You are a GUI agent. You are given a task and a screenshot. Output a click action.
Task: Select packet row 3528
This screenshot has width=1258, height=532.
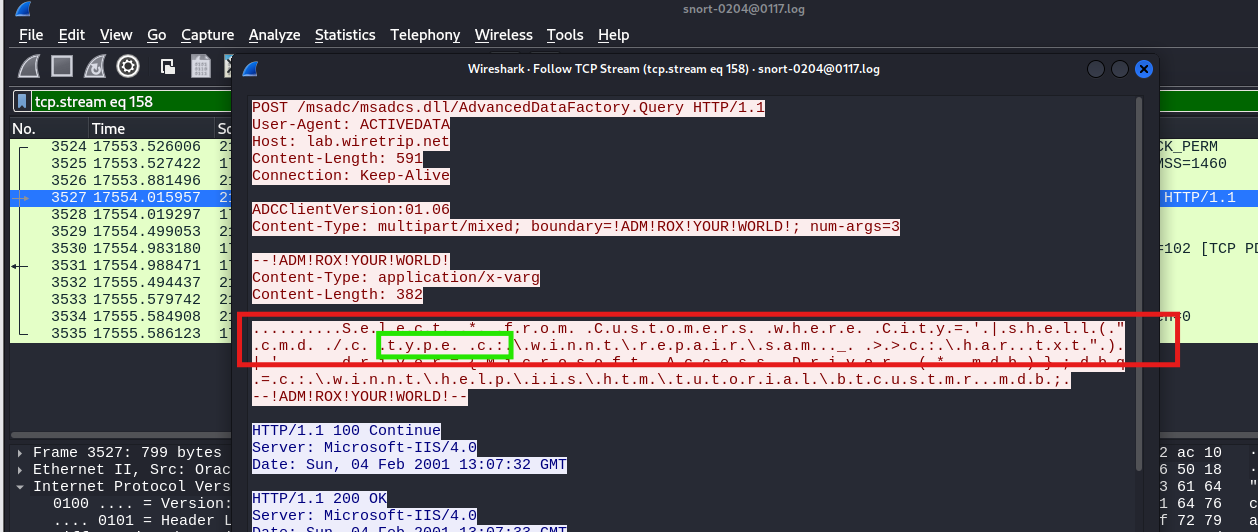coord(121,214)
